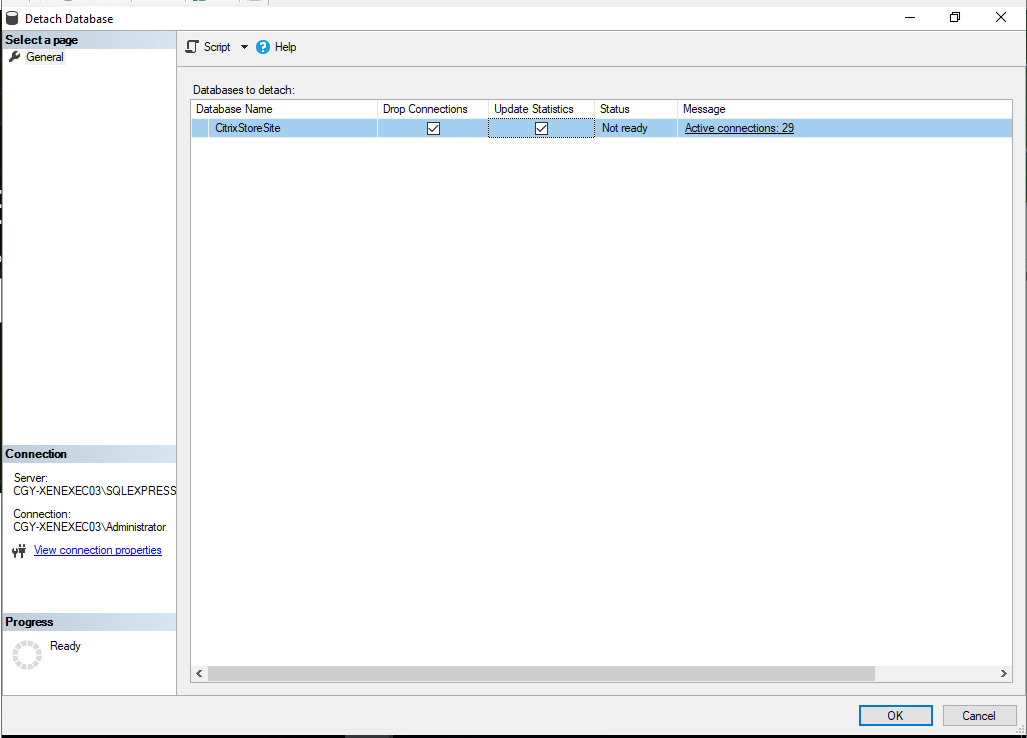Click the progress spinner icon

coord(27,655)
